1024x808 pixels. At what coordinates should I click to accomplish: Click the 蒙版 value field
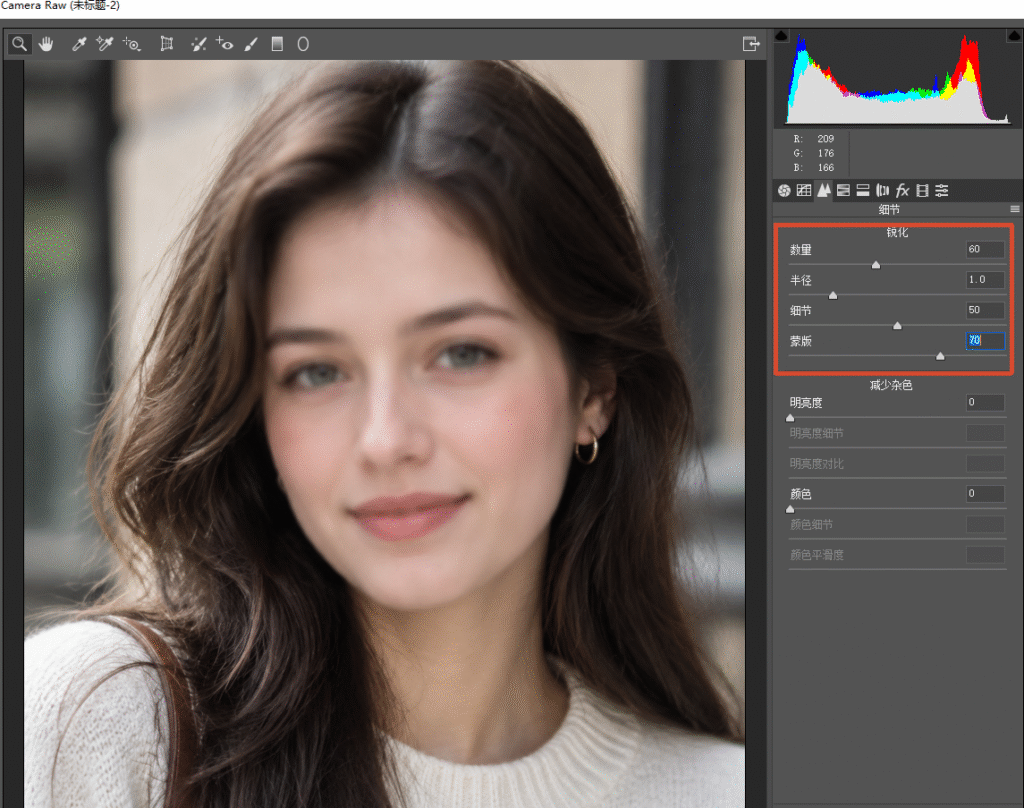[x=985, y=340]
